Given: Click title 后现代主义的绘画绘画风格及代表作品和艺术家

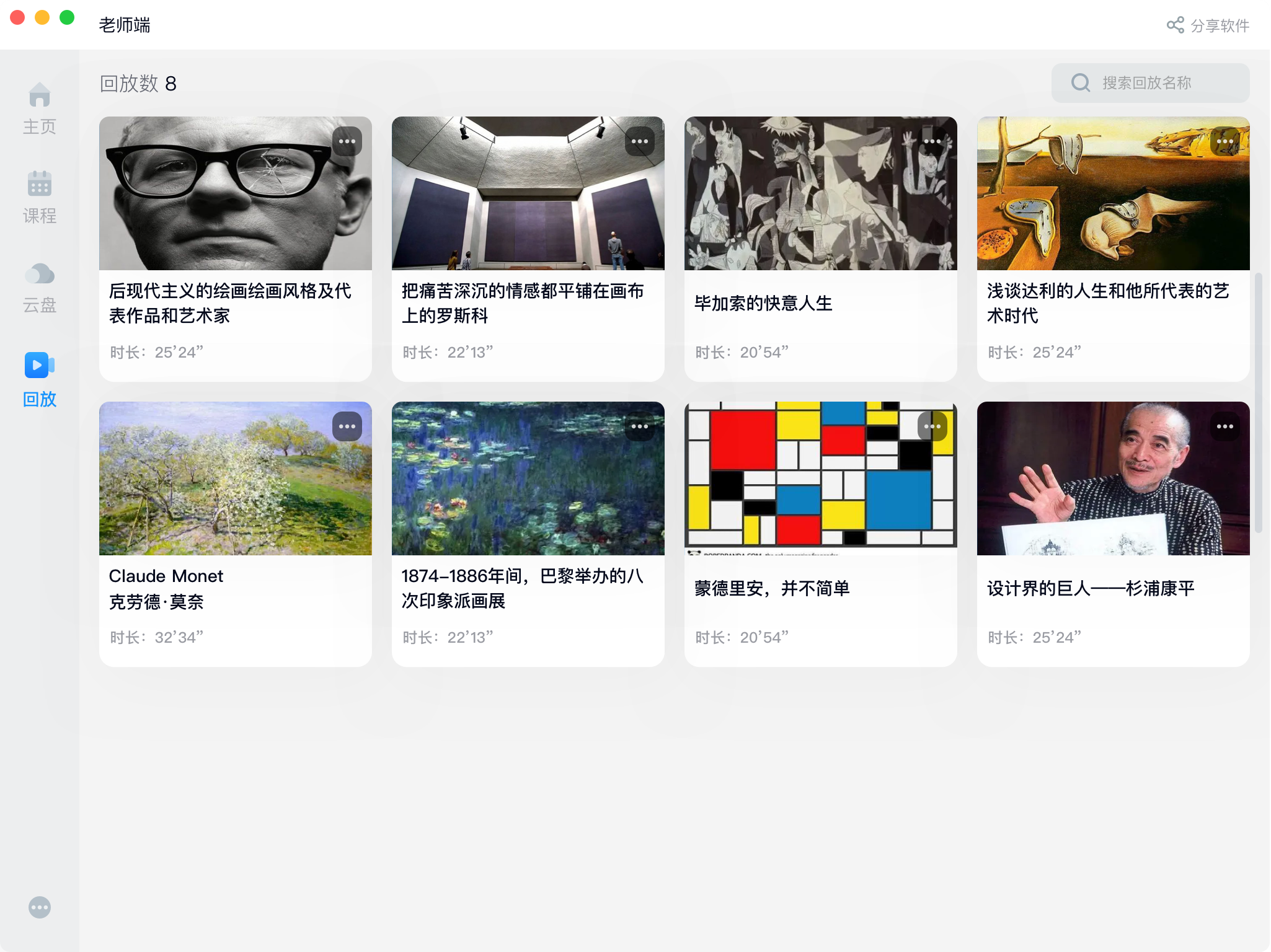Looking at the screenshot, I should (231, 303).
